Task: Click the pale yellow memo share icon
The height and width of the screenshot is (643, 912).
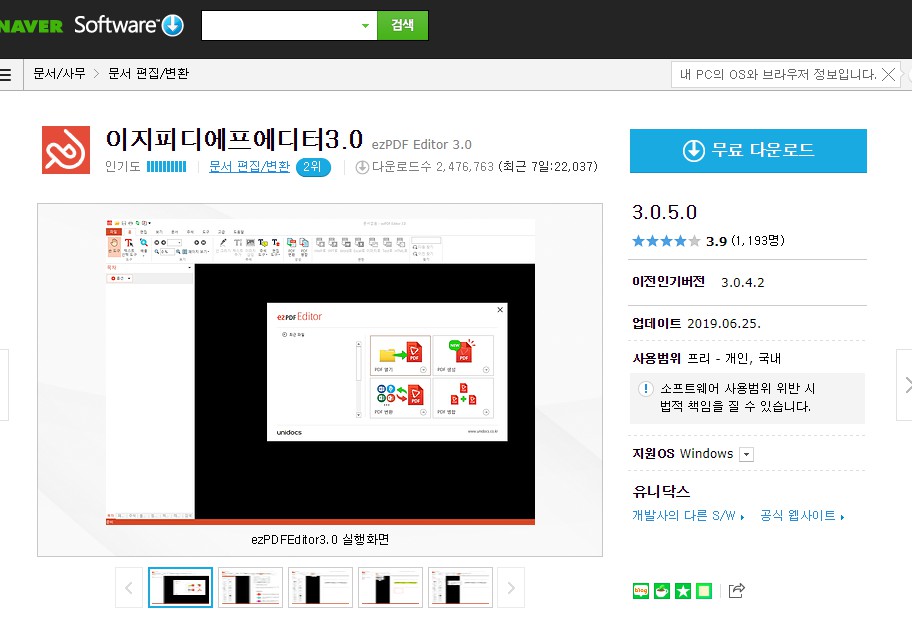Action: [704, 591]
